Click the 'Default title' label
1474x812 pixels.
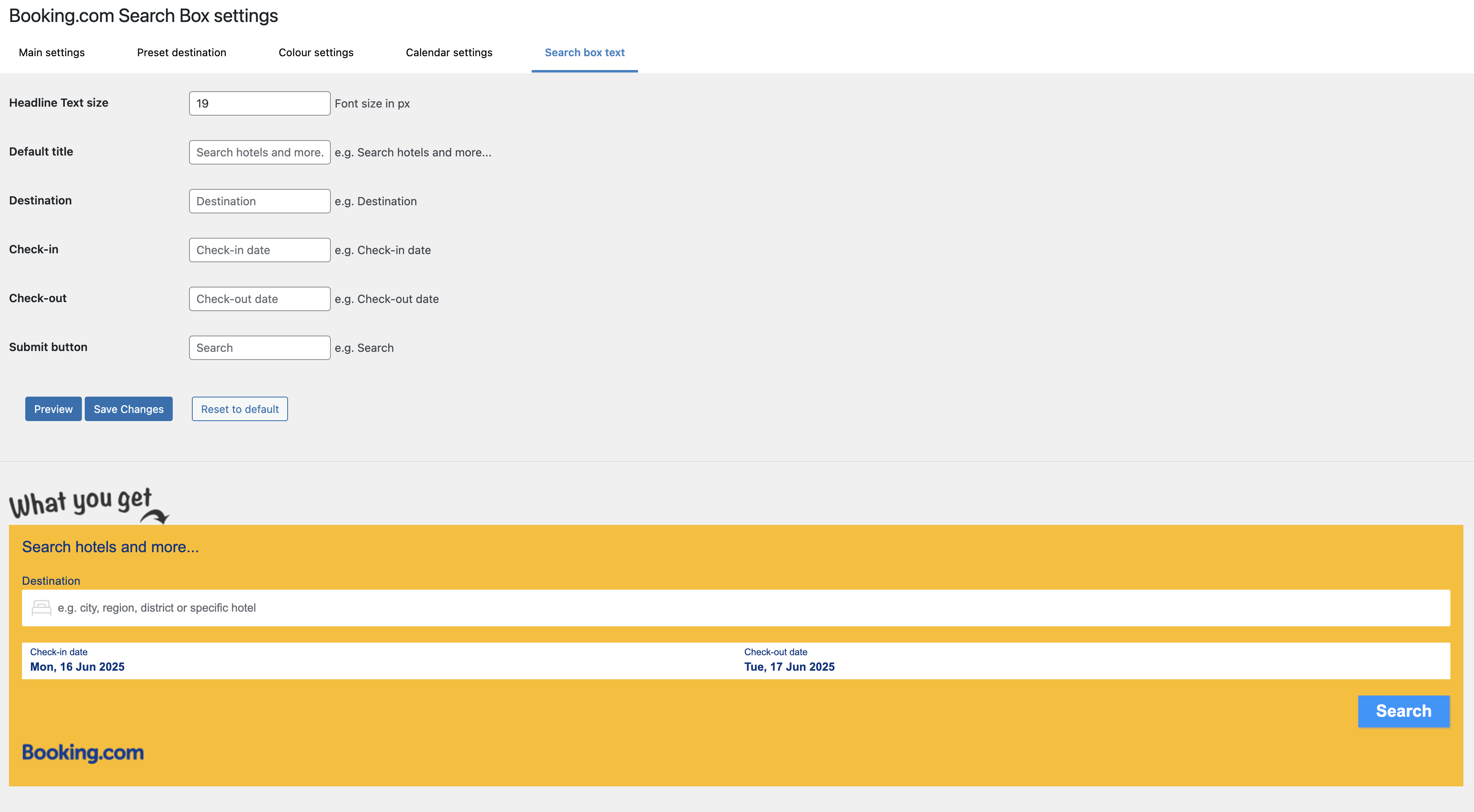click(x=41, y=151)
